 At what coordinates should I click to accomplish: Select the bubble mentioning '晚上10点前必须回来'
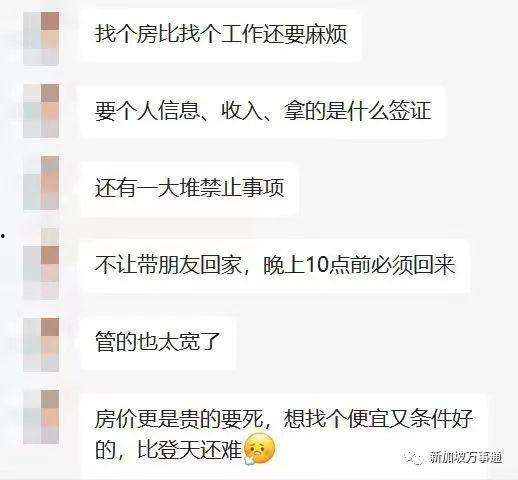click(x=275, y=266)
